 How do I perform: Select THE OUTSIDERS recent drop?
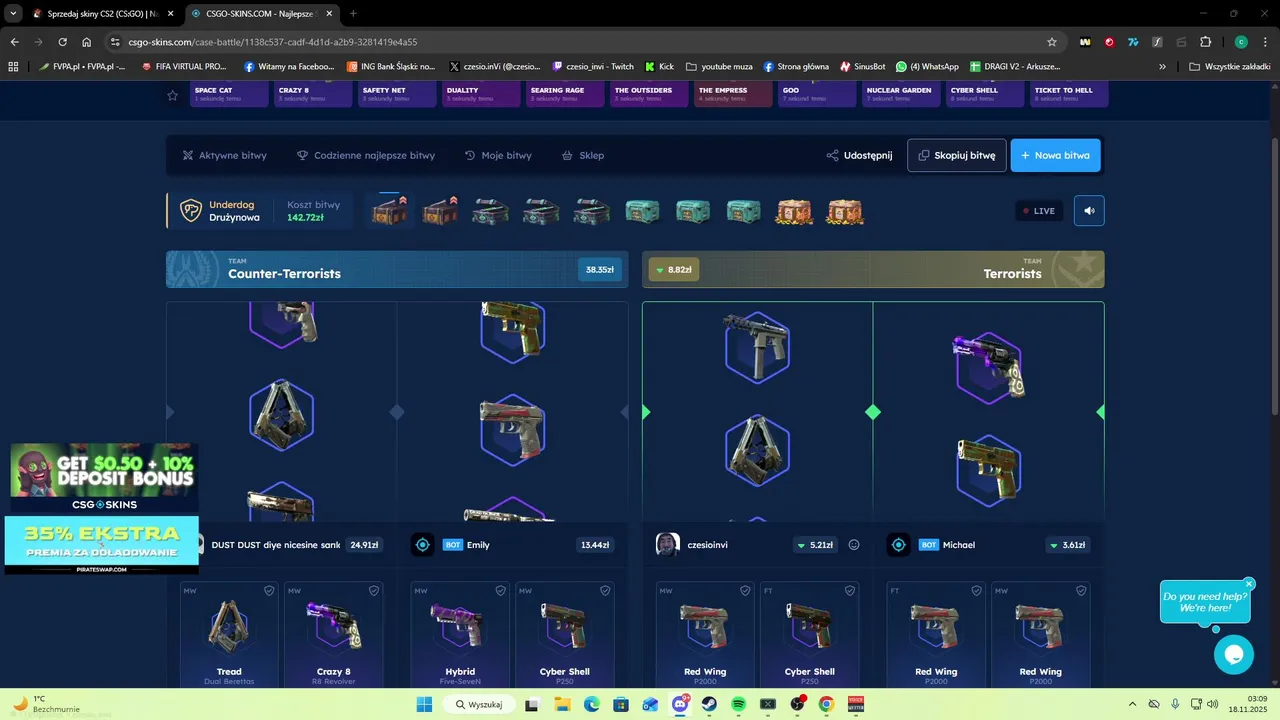click(x=649, y=94)
